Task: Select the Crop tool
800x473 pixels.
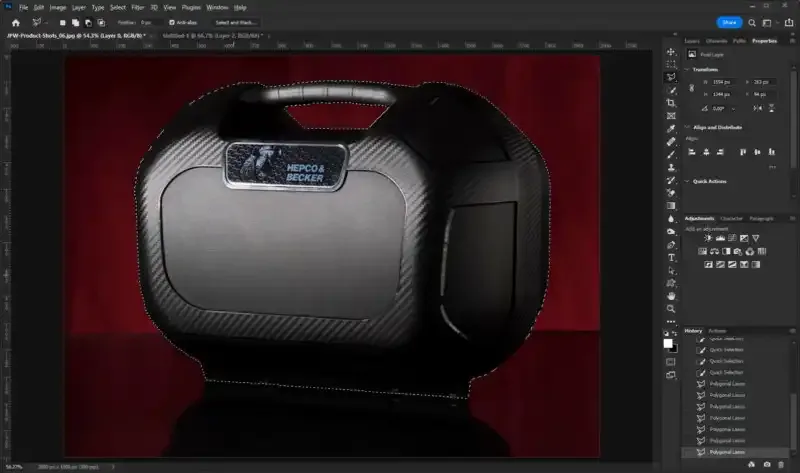Action: pyautogui.click(x=671, y=102)
